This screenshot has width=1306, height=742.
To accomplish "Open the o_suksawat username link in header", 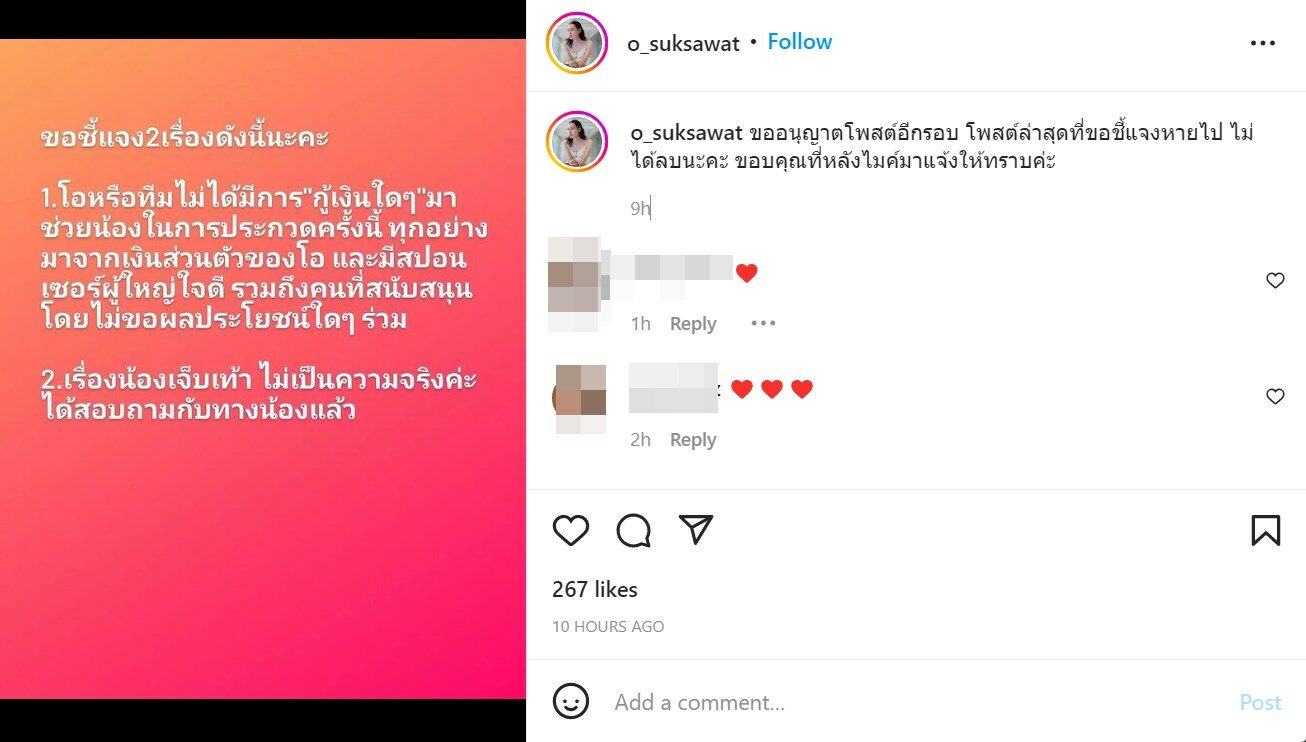I will (683, 44).
